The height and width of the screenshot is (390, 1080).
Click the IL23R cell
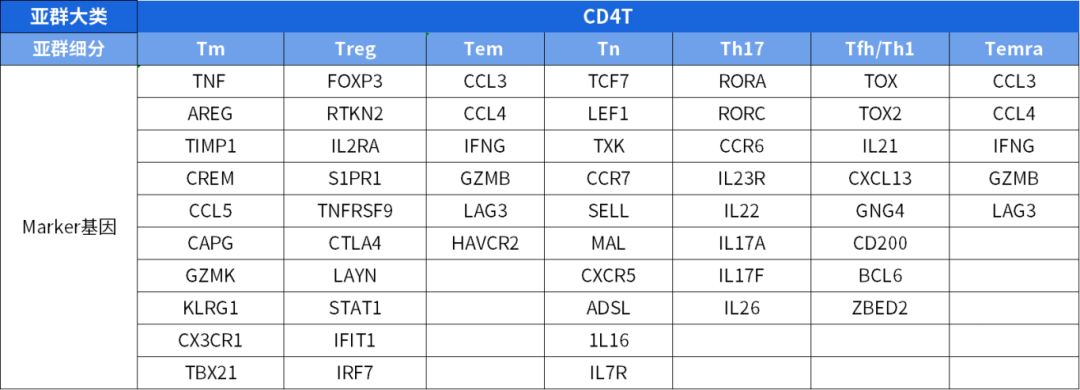pyautogui.click(x=742, y=178)
